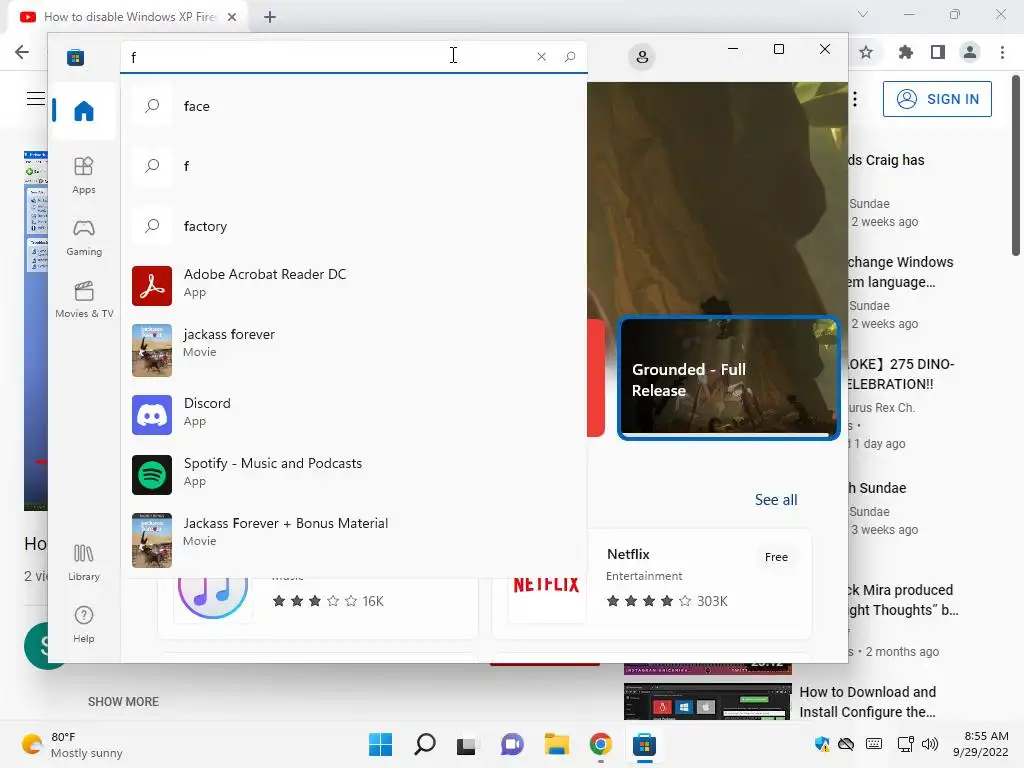Click SIGN IN button on YouTube

click(x=937, y=99)
